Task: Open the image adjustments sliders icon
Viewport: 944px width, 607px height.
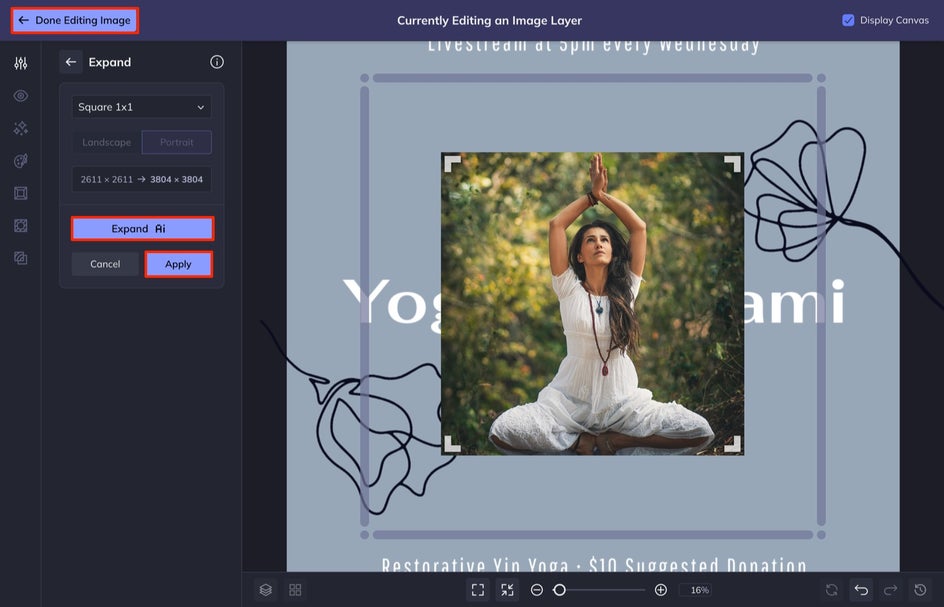Action: click(20, 63)
